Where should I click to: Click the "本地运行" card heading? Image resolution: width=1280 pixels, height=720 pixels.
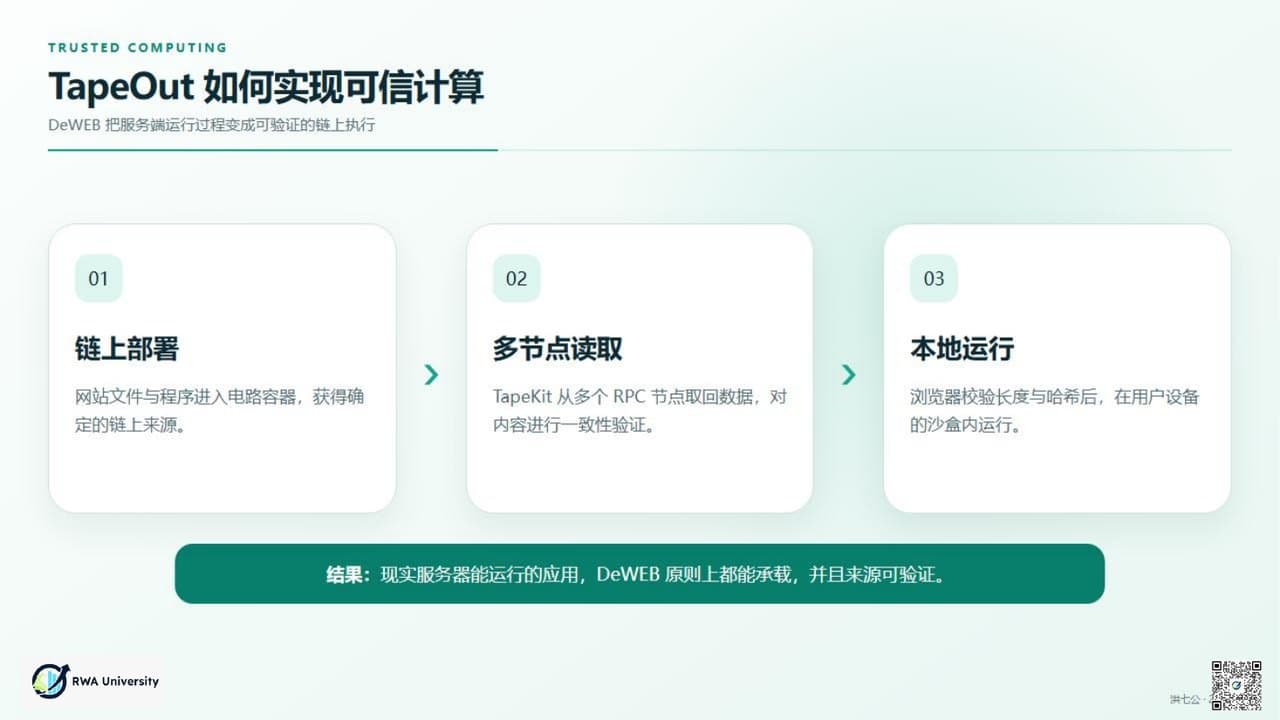[962, 348]
